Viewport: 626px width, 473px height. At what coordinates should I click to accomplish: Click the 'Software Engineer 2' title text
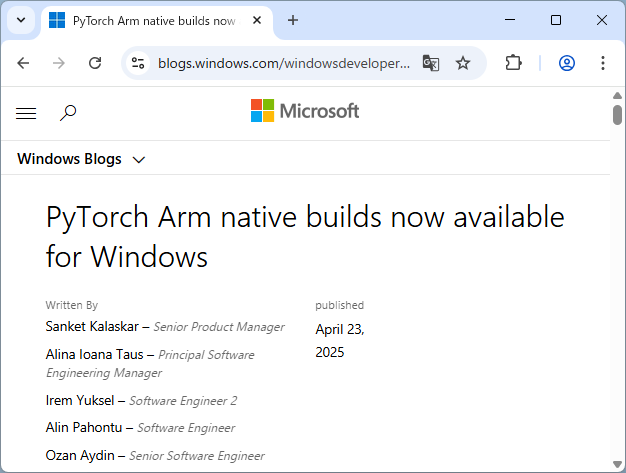[183, 401]
